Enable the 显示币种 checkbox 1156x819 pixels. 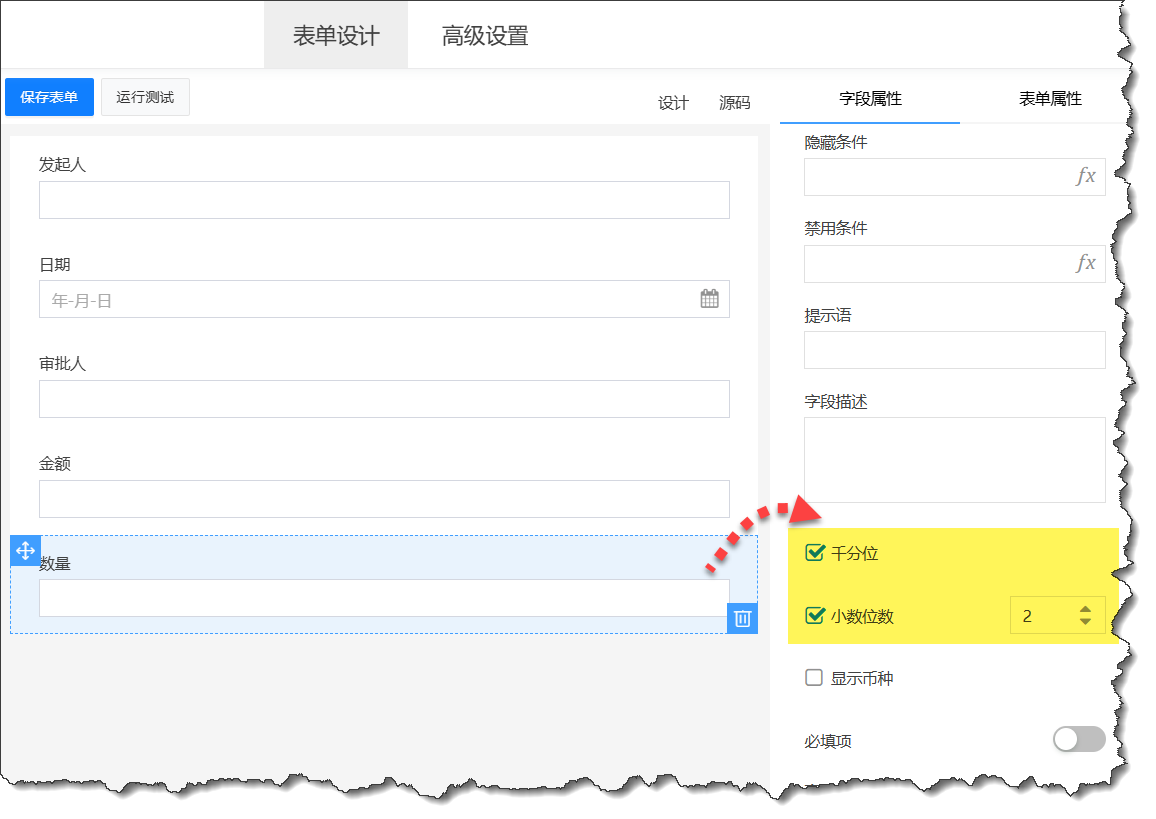(814, 678)
